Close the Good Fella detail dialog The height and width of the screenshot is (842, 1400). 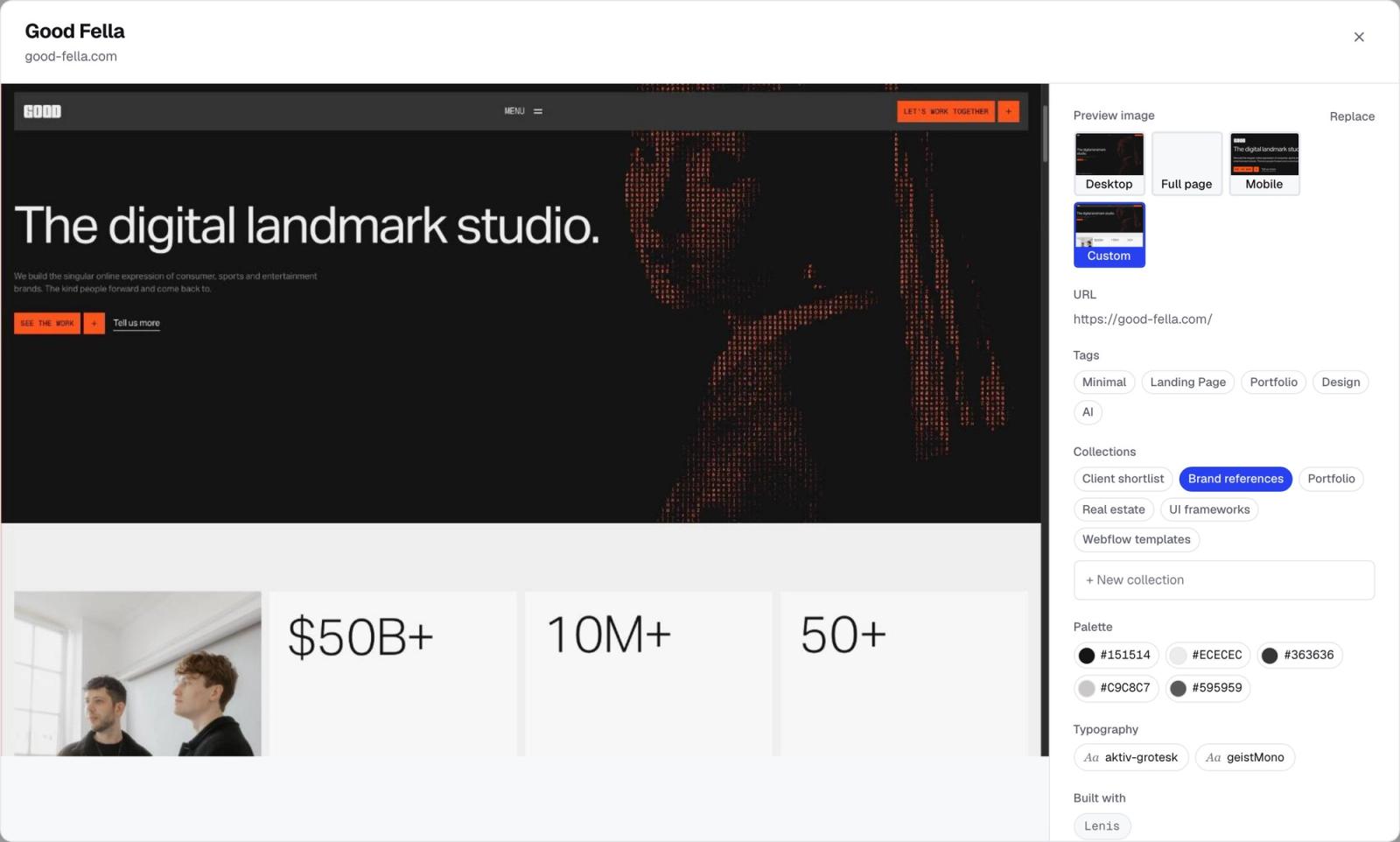tap(1358, 37)
